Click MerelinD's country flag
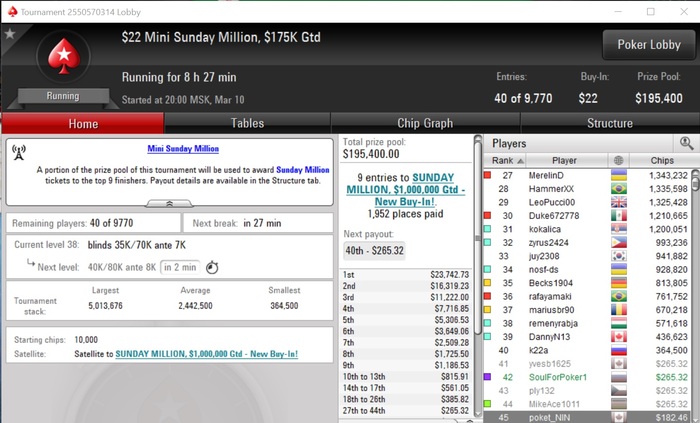 pyautogui.click(x=619, y=175)
